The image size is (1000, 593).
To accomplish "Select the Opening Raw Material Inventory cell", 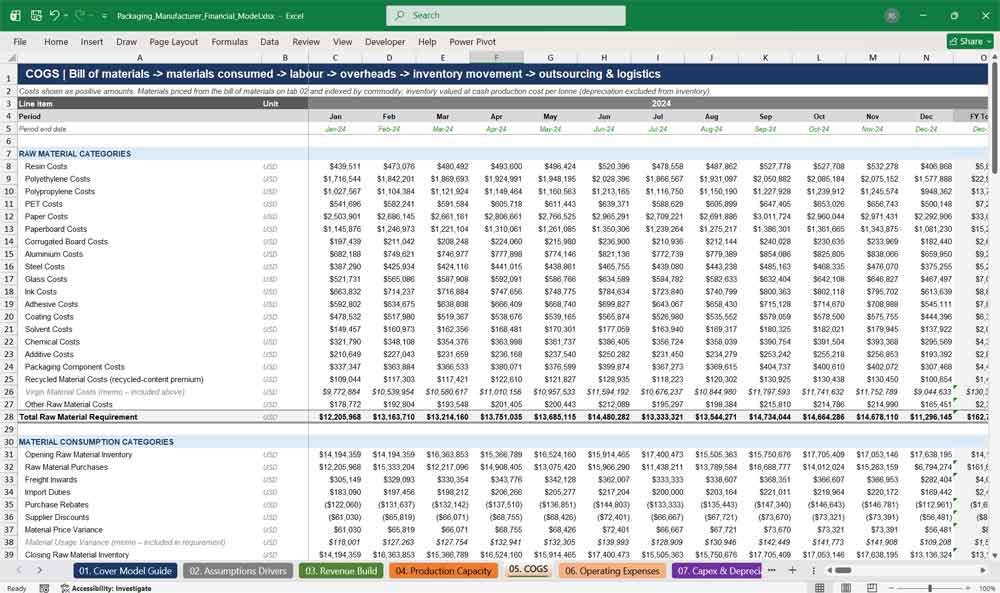I will pyautogui.click(x=140, y=455).
